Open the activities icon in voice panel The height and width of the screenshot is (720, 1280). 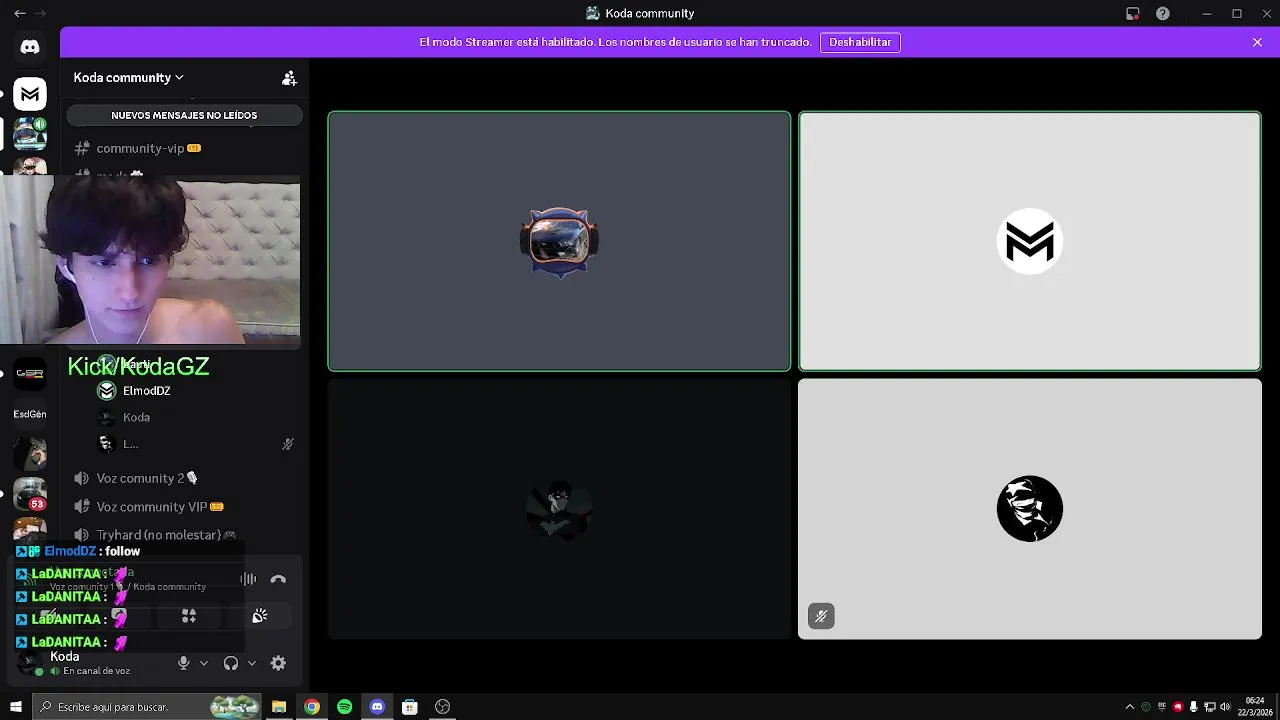click(x=189, y=616)
